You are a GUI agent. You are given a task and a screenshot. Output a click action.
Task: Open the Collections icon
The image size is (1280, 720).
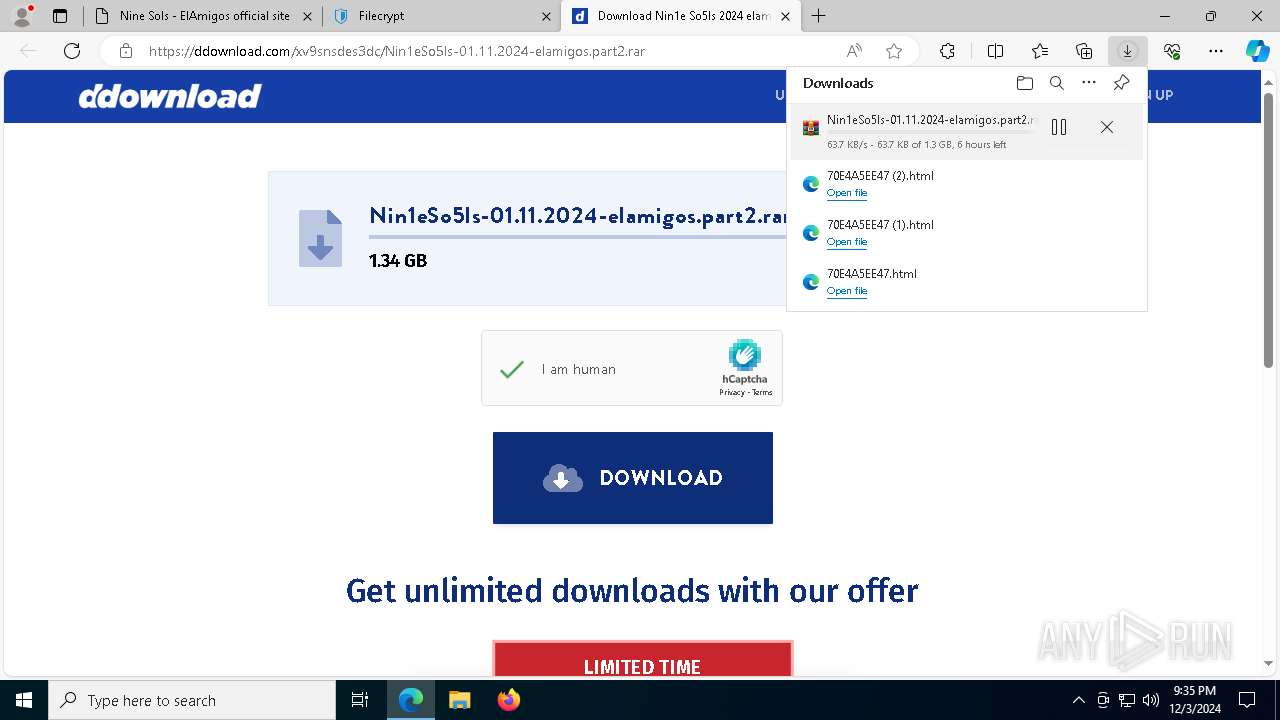point(1084,51)
